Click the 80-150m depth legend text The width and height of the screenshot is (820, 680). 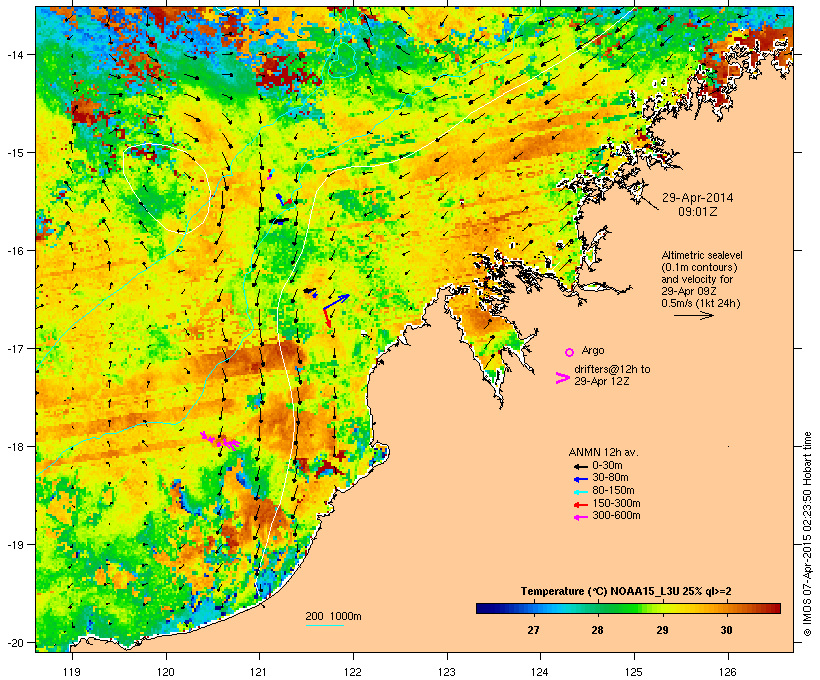coord(613,491)
